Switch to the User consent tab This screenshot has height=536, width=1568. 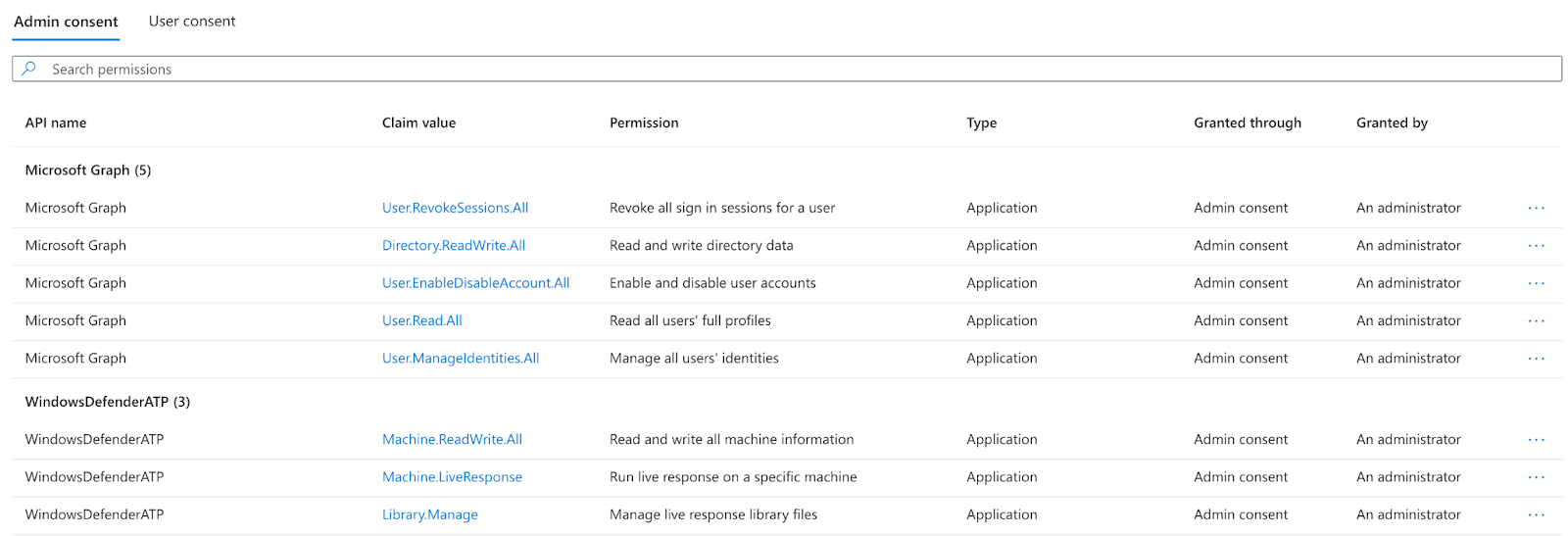coord(192,22)
